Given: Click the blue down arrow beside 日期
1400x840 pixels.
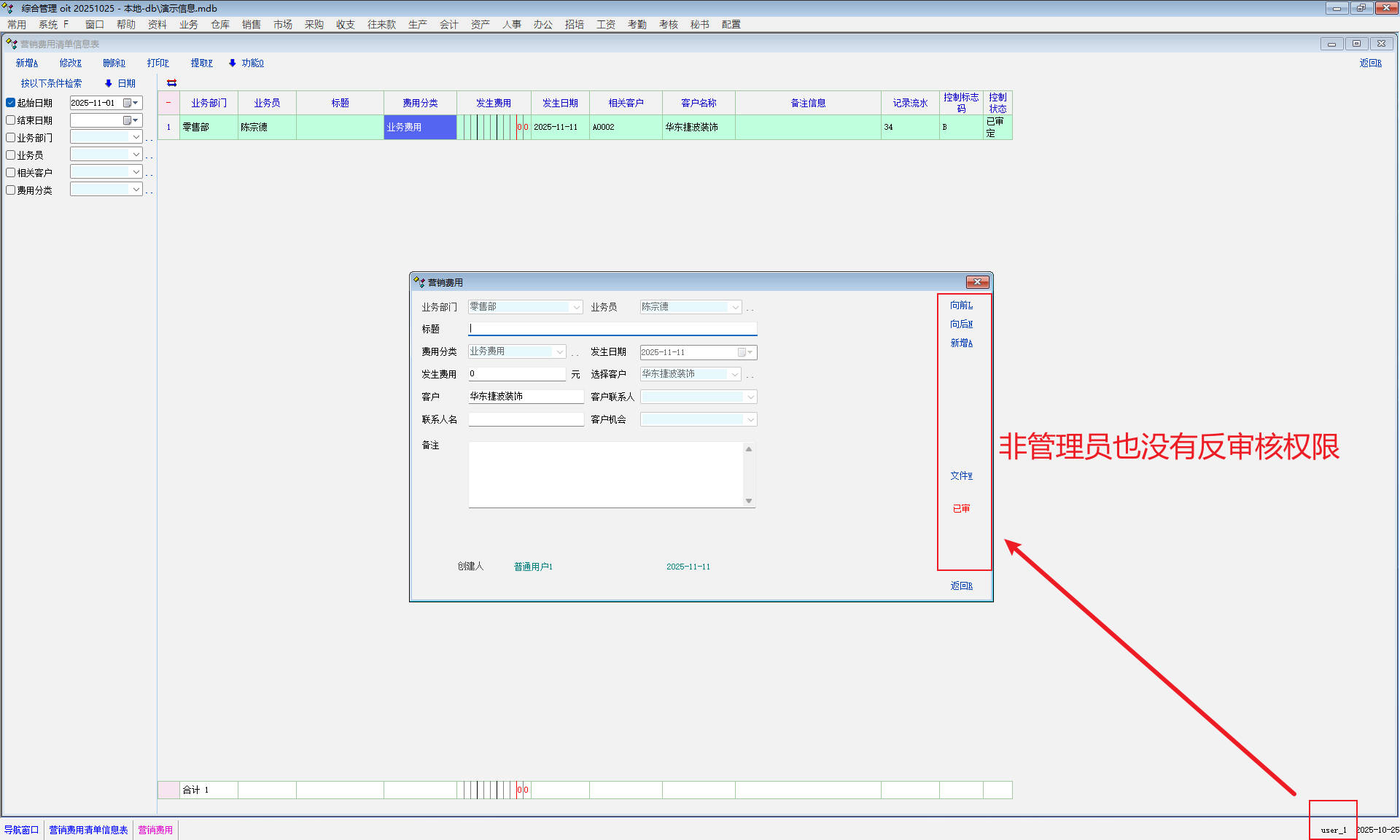Looking at the screenshot, I should [x=109, y=83].
